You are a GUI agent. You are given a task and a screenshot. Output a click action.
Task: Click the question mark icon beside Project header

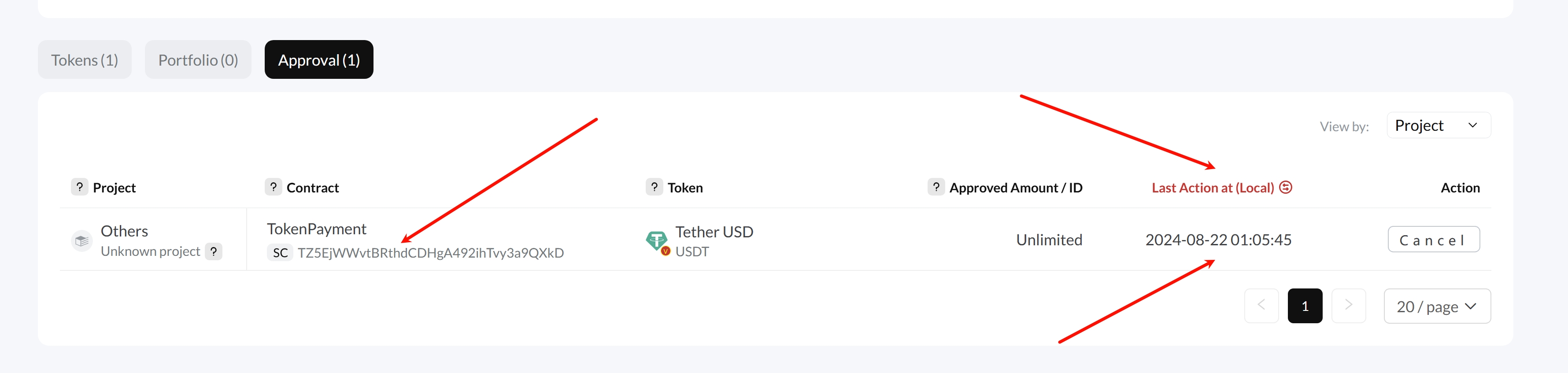[x=79, y=187]
